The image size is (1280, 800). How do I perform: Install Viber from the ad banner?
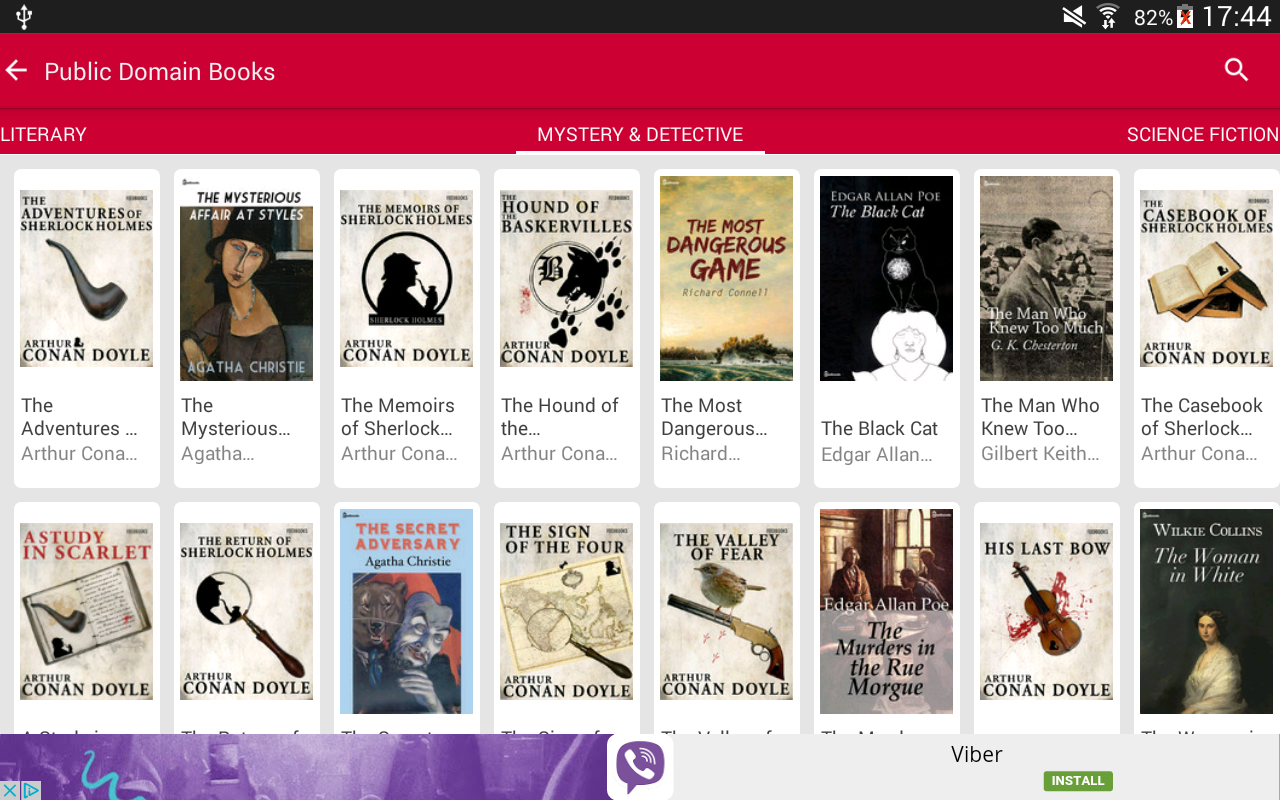1078,781
